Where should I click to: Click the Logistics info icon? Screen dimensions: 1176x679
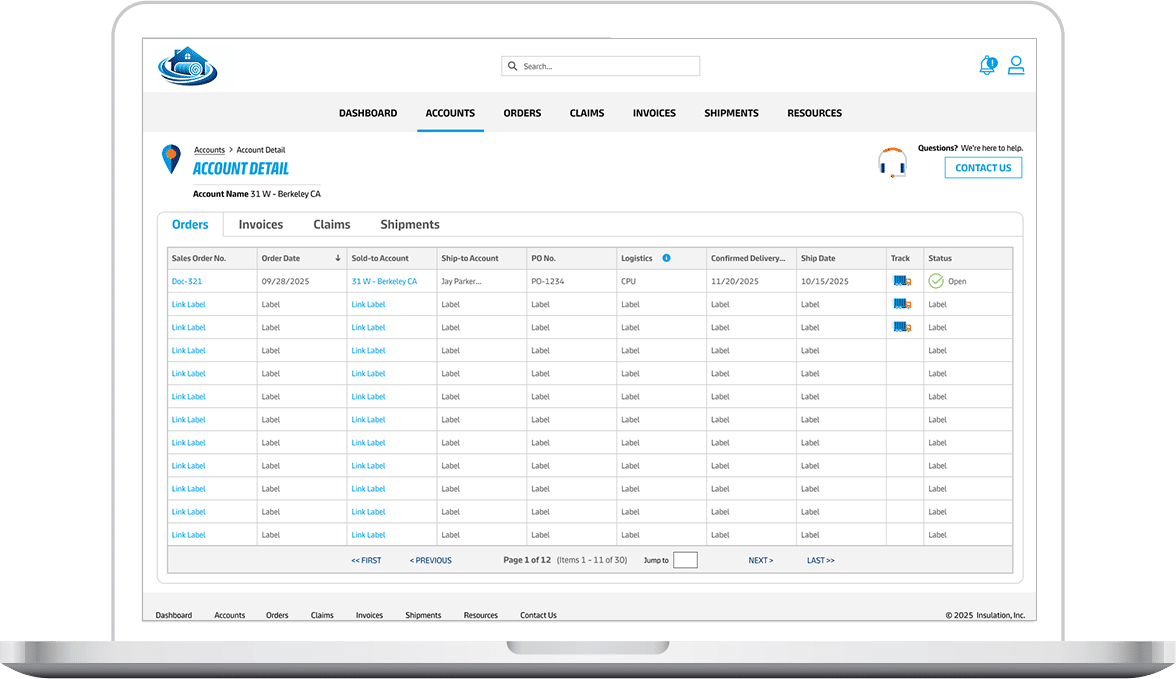click(x=666, y=258)
